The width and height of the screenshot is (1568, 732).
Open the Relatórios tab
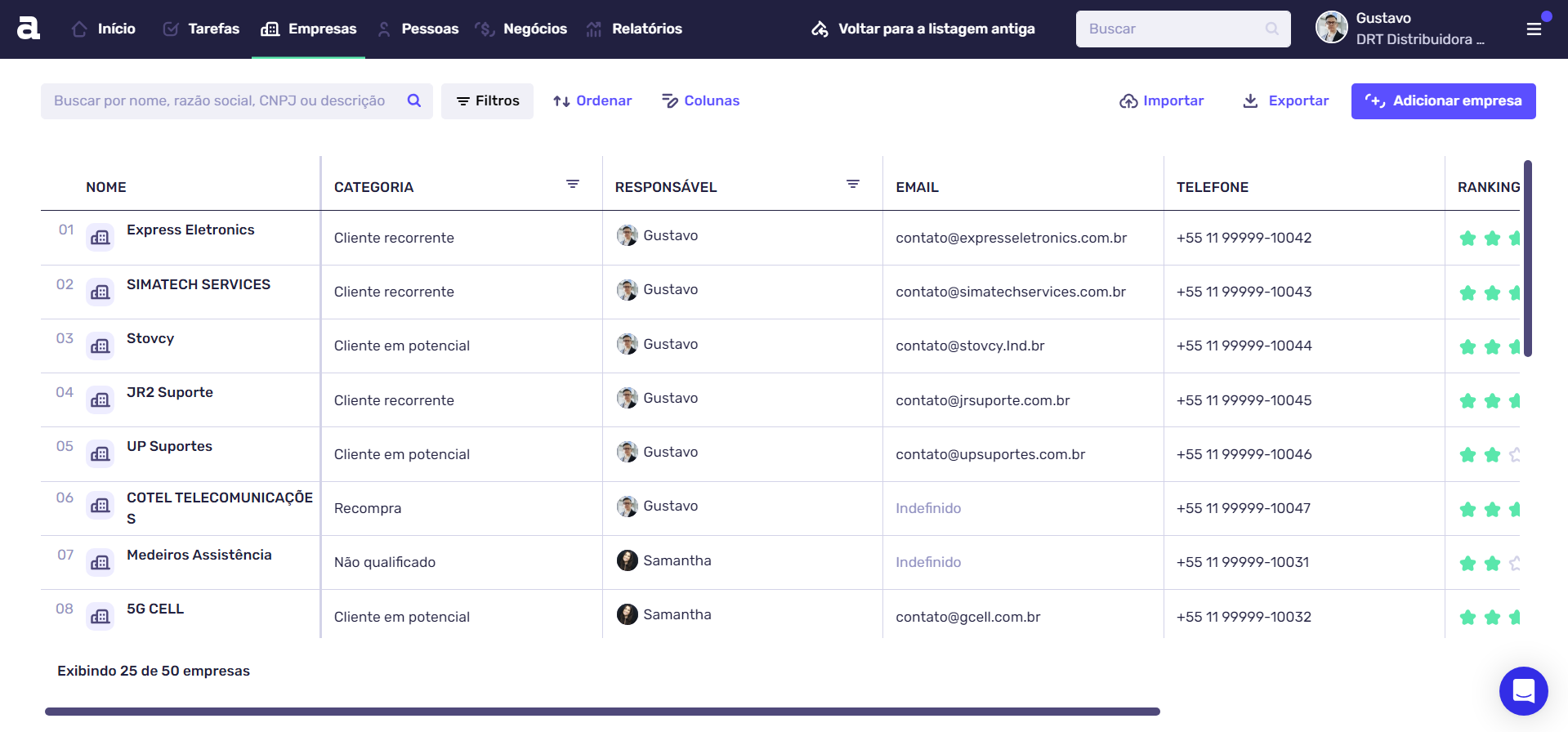pyautogui.click(x=634, y=29)
